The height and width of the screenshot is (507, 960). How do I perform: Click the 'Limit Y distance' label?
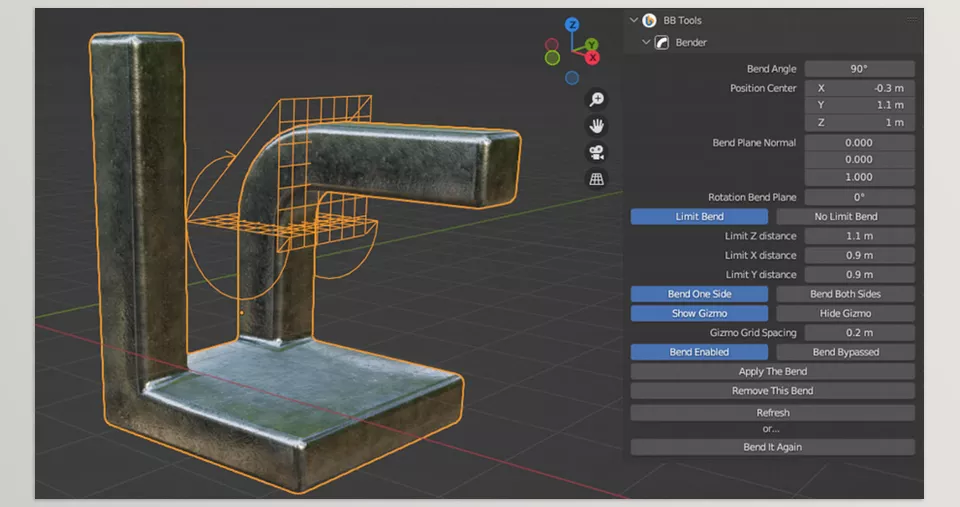point(760,275)
